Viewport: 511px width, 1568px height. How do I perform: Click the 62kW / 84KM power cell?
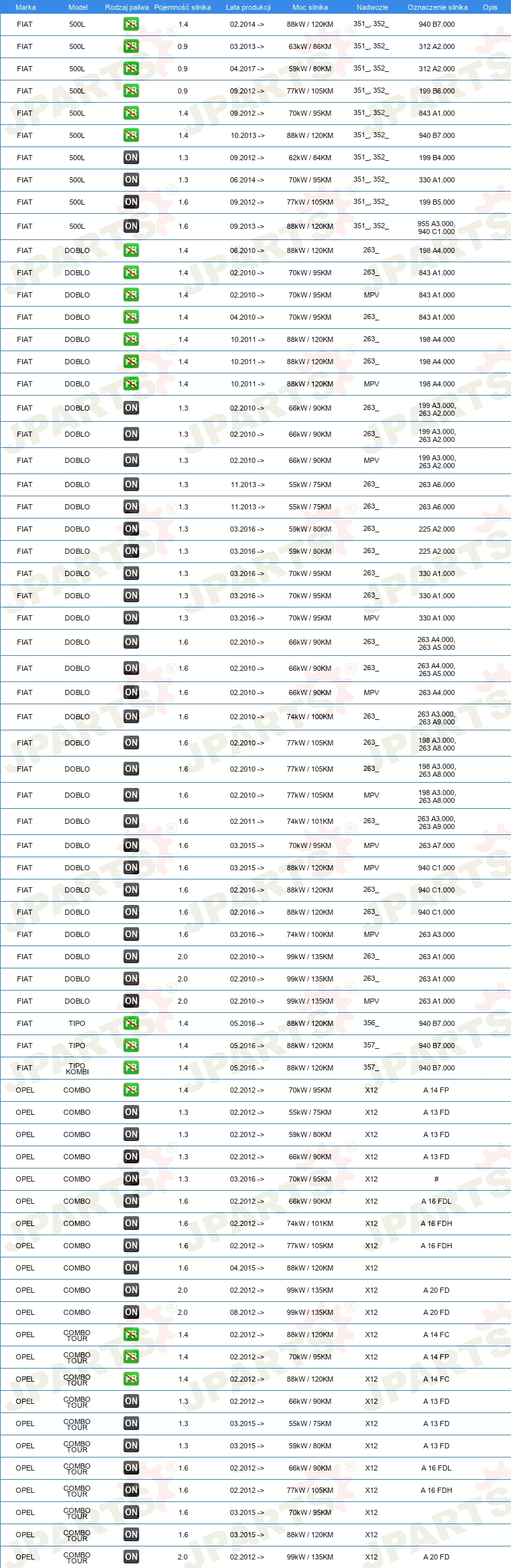coord(310,158)
